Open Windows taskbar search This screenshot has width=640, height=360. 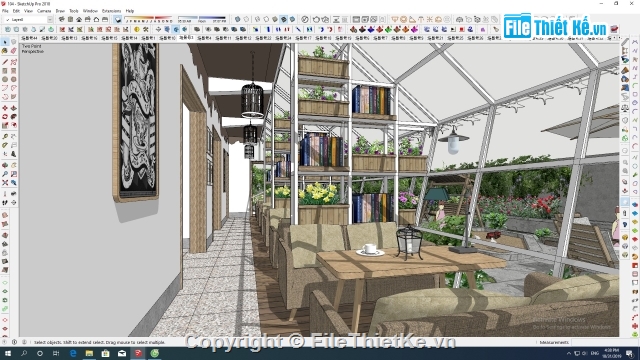24,353
